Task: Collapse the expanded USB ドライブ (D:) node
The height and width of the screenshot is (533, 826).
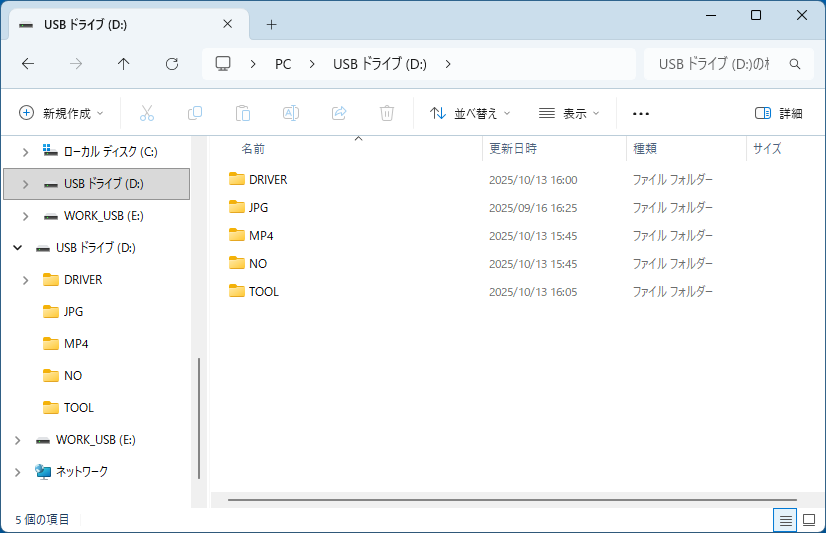Action: click(x=17, y=248)
